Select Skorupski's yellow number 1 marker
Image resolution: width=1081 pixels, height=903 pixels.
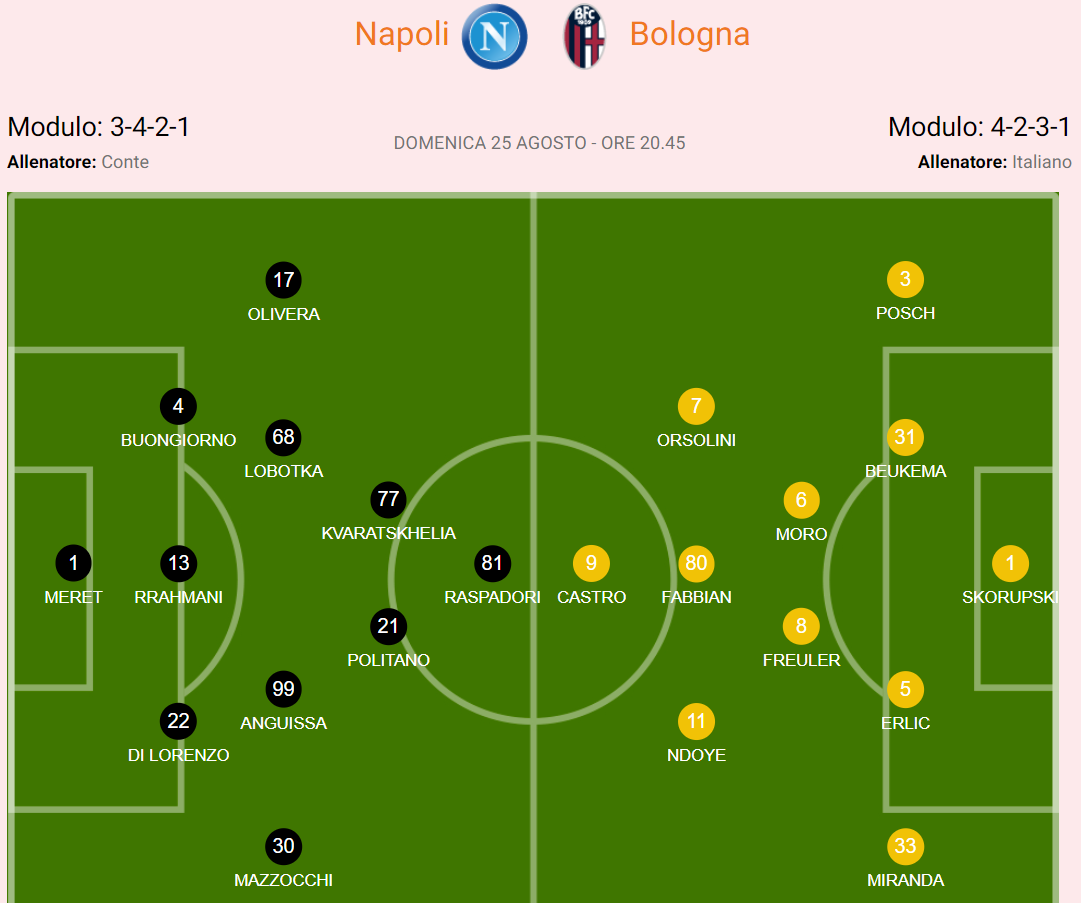pos(1010,563)
